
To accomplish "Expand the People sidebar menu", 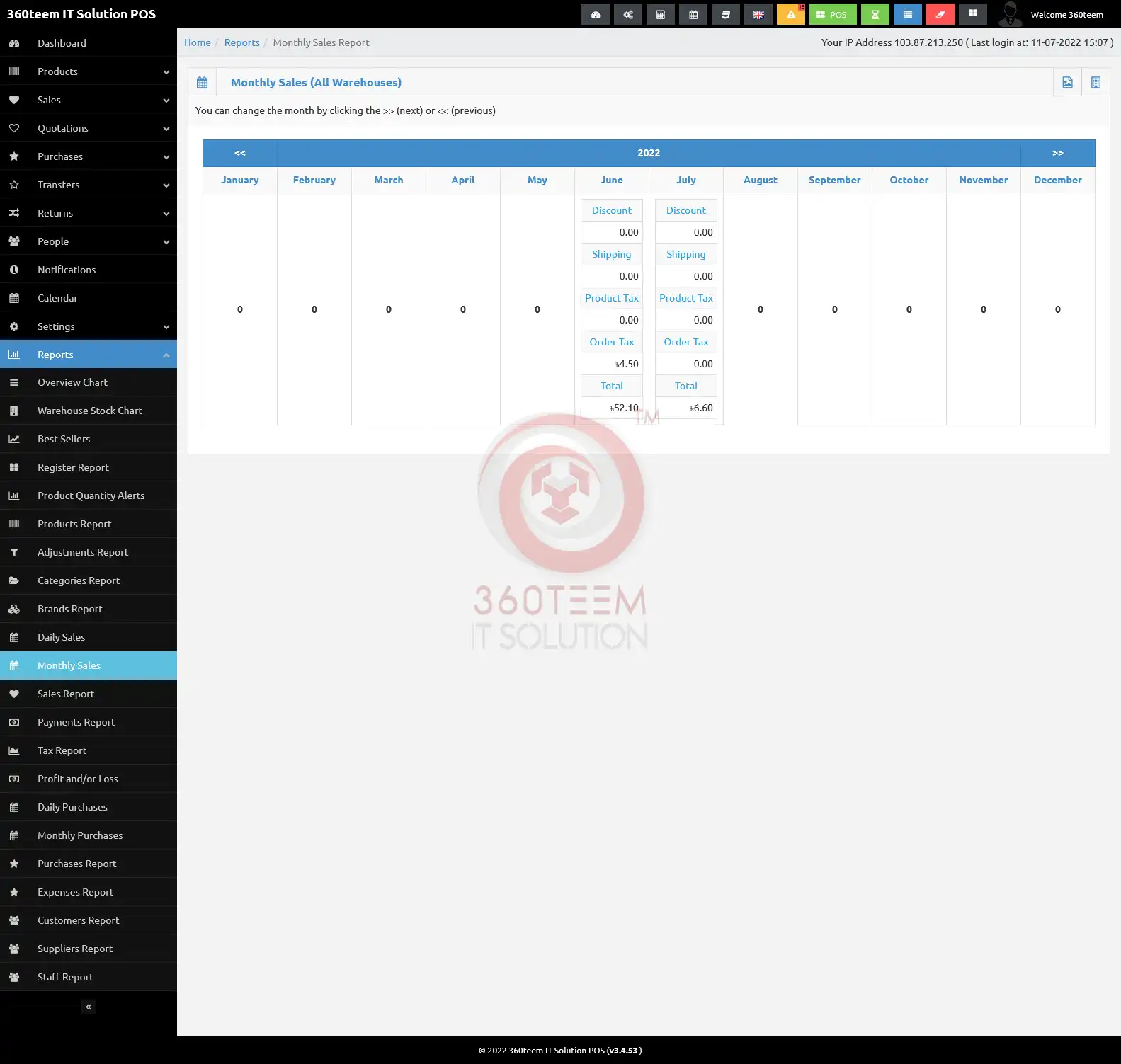I will (89, 241).
